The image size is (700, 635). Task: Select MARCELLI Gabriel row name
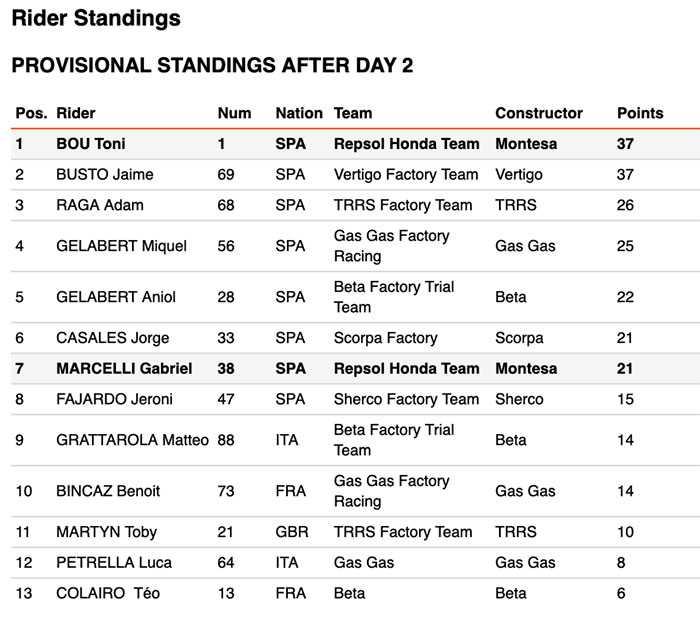124,368
